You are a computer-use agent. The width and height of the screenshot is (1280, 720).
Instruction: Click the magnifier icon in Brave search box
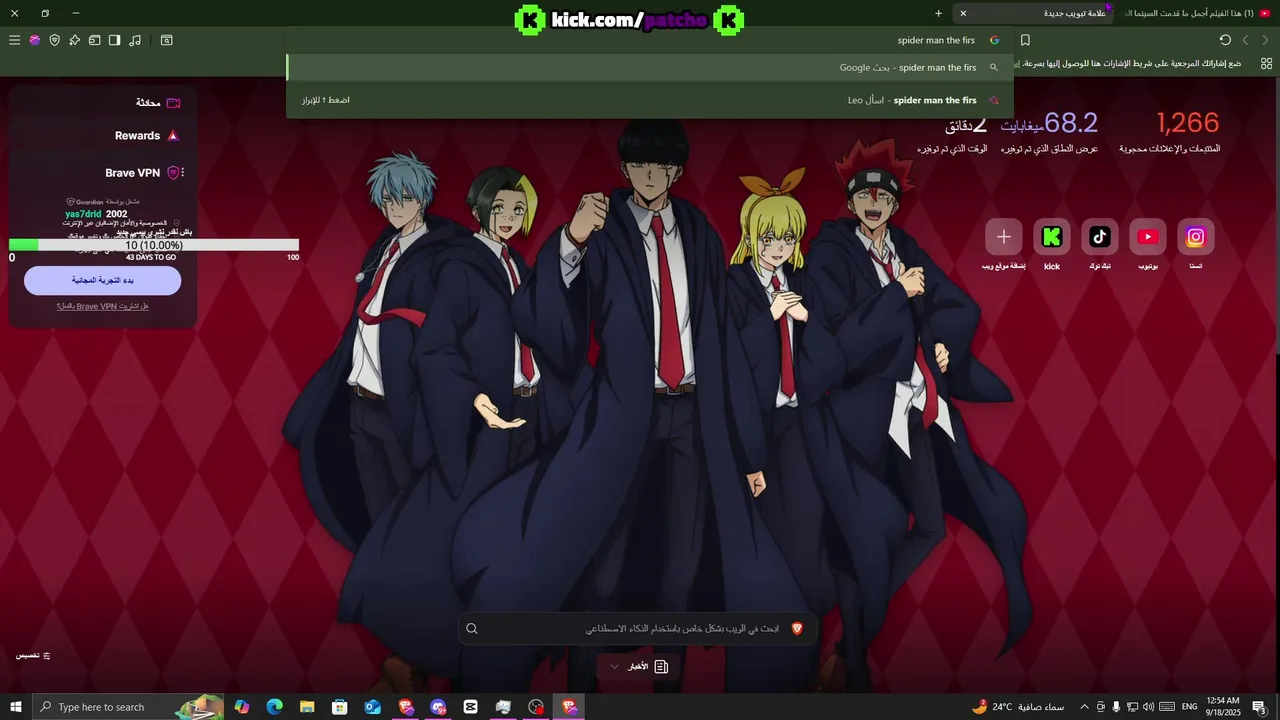pyautogui.click(x=472, y=628)
